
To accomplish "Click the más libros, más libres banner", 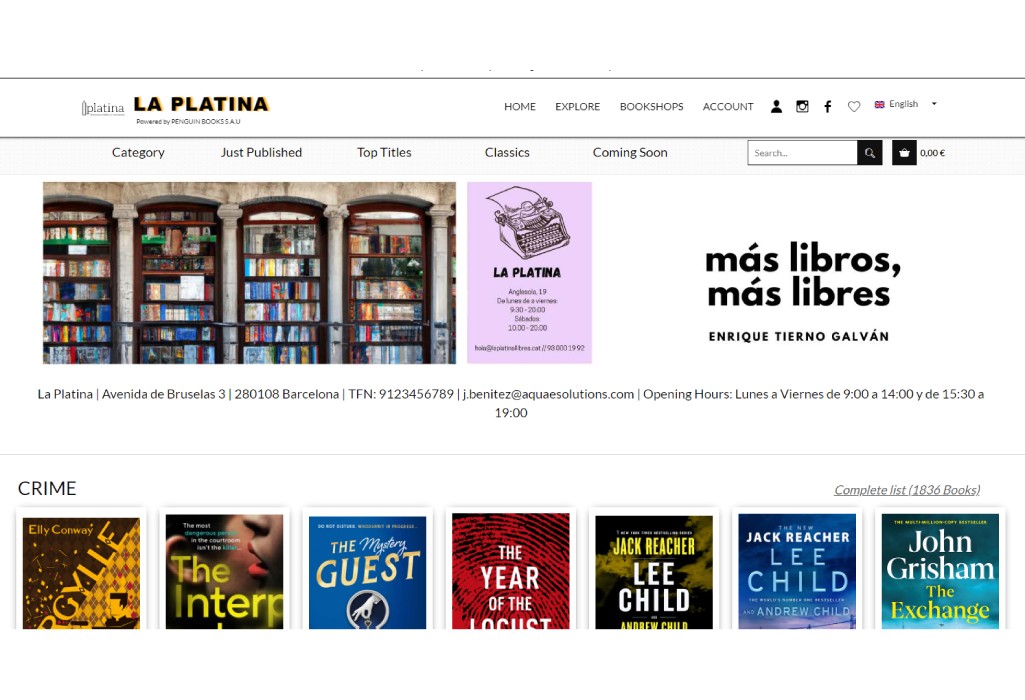I will (x=802, y=290).
